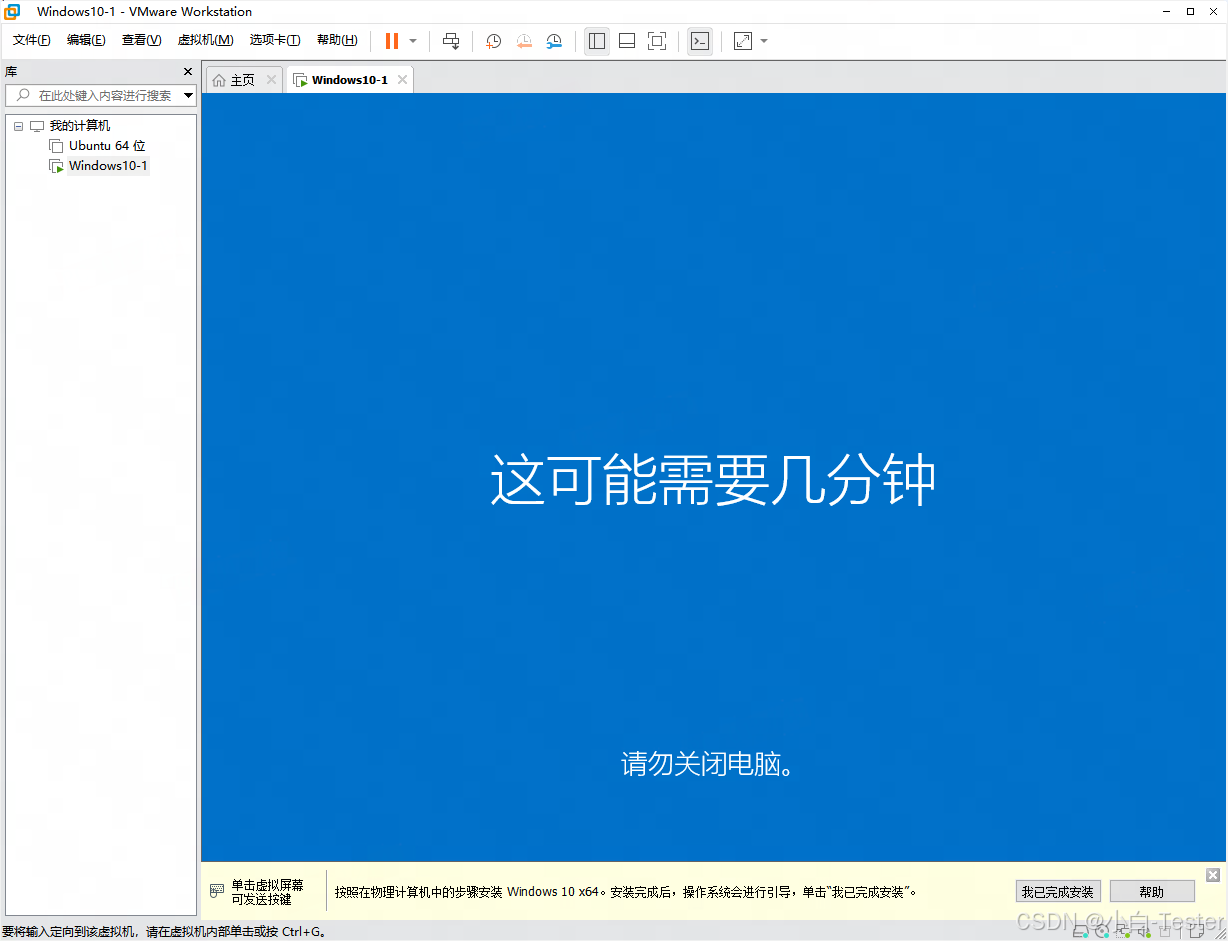The width and height of the screenshot is (1228, 941).
Task: Click the 库 panel title
Action: click(11, 72)
